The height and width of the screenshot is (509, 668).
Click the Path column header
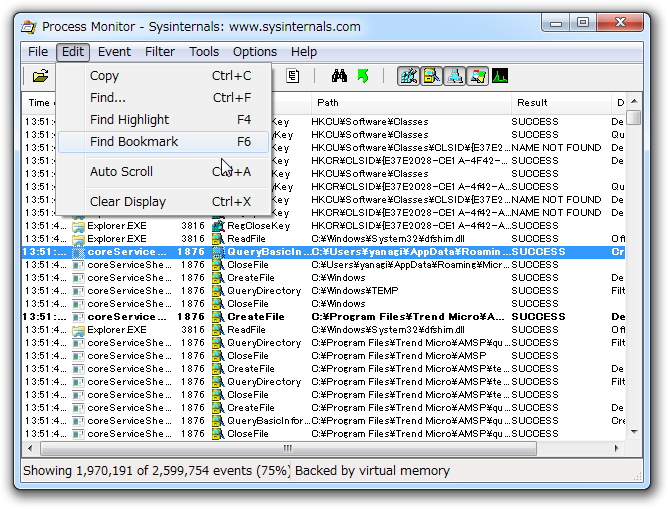click(x=411, y=103)
